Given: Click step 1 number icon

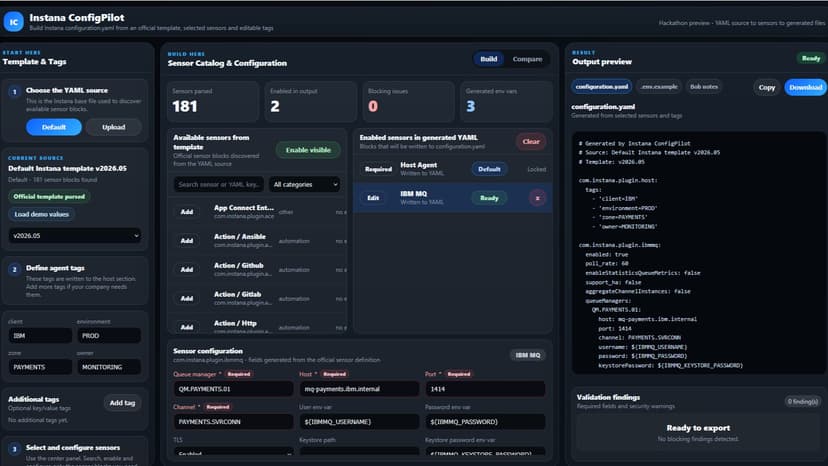Looking at the screenshot, I should pyautogui.click(x=15, y=92).
